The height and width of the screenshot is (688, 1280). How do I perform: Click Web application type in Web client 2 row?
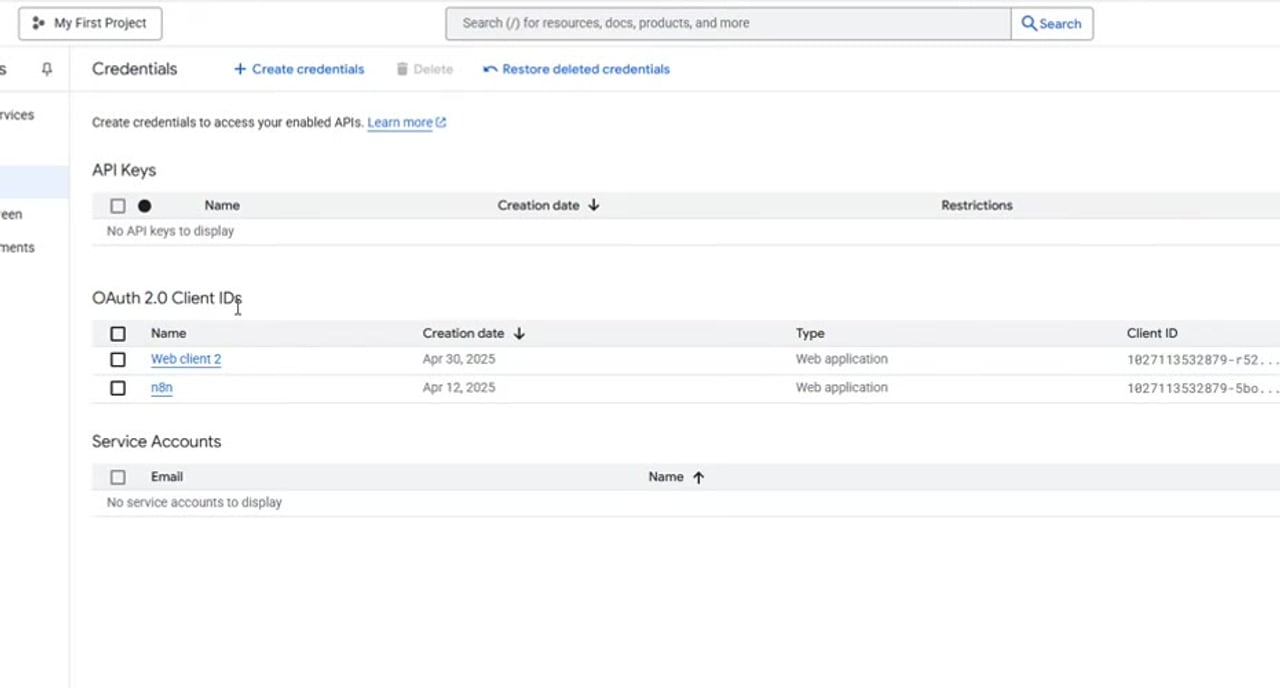tap(842, 359)
